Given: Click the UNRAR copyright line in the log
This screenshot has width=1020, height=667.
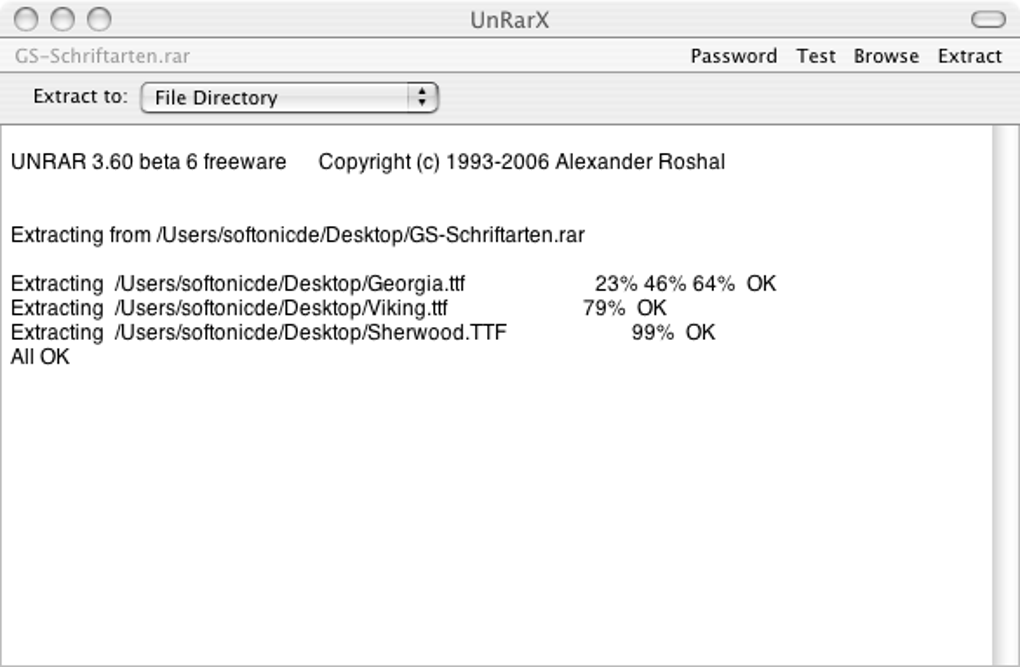Looking at the screenshot, I should [x=367, y=162].
